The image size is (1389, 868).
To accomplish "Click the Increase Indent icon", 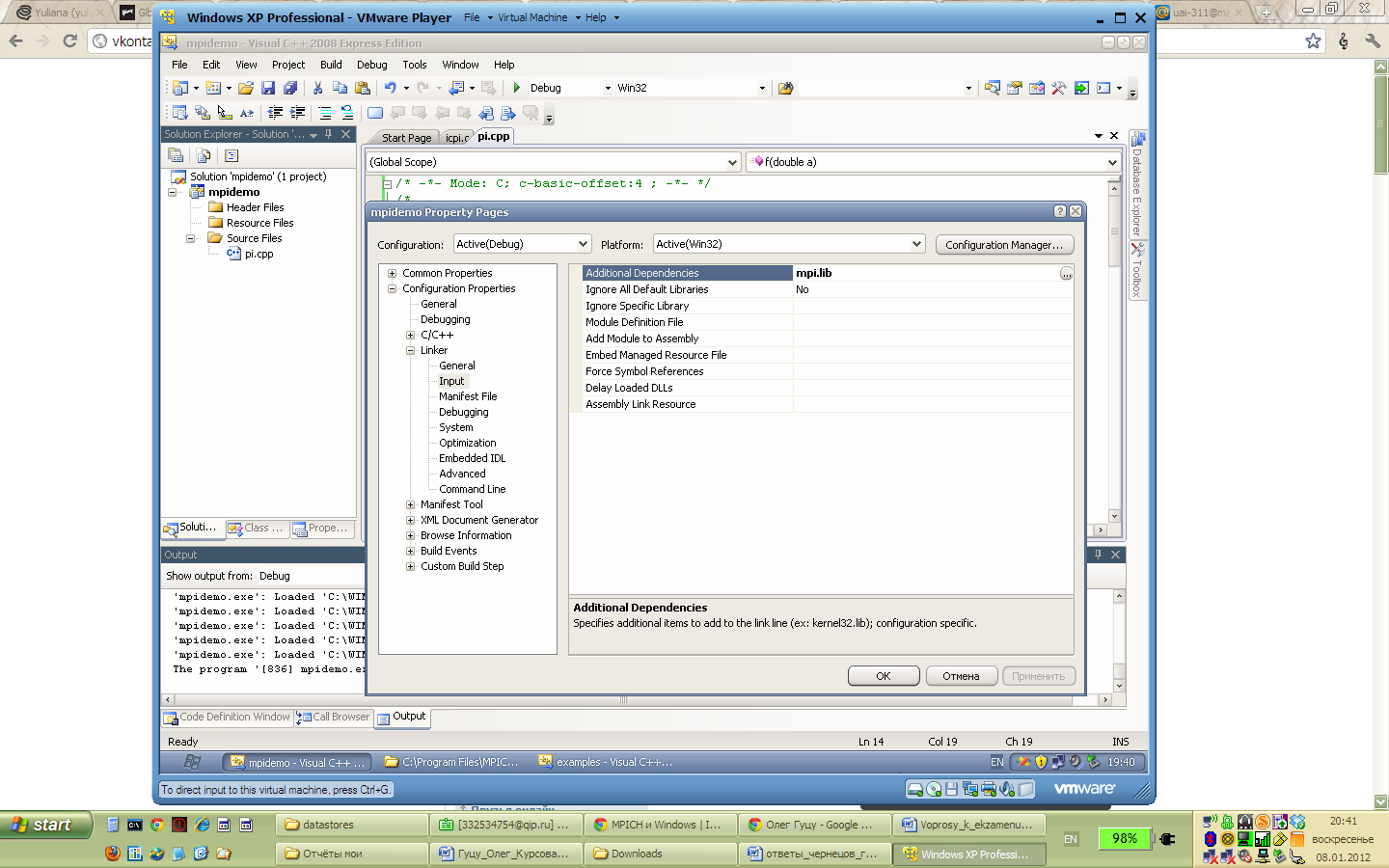I will click(298, 113).
